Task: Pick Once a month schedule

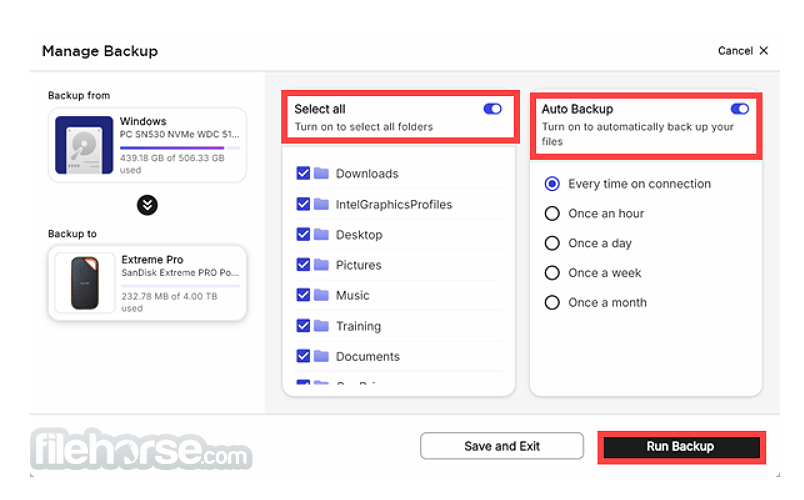Action: coord(552,303)
